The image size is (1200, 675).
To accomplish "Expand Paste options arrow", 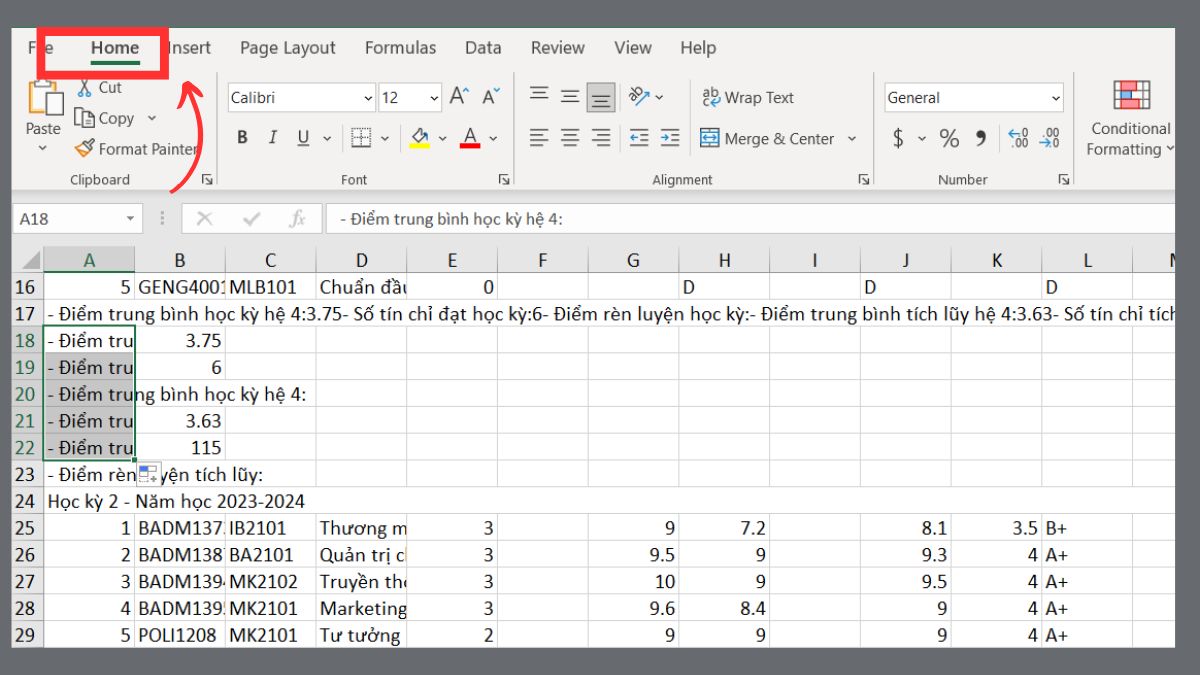I will (43, 148).
